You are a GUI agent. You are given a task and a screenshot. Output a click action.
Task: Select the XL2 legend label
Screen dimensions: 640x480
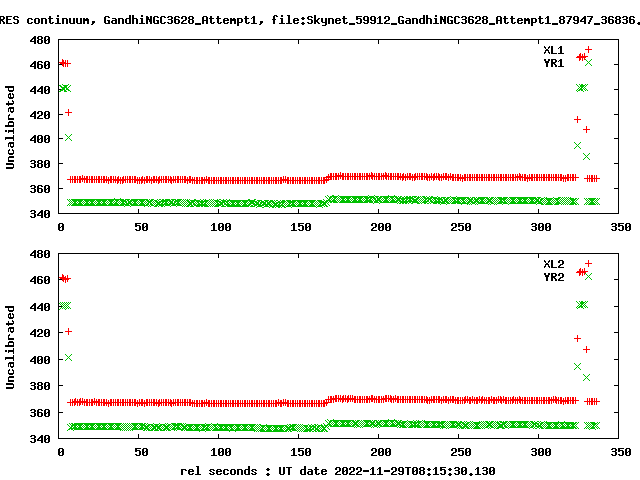tap(553, 264)
